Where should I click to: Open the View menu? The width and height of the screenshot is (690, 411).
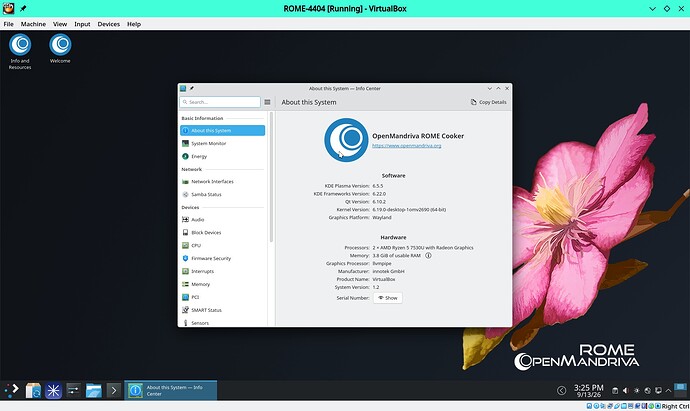(60, 24)
